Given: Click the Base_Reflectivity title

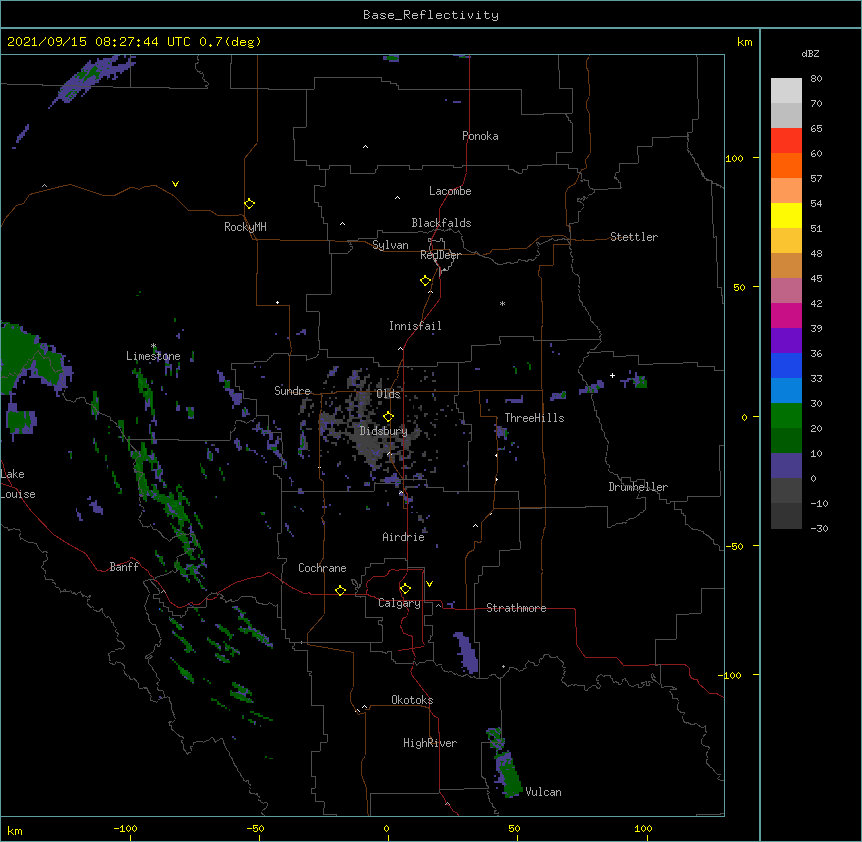Looking at the screenshot, I should (431, 15).
